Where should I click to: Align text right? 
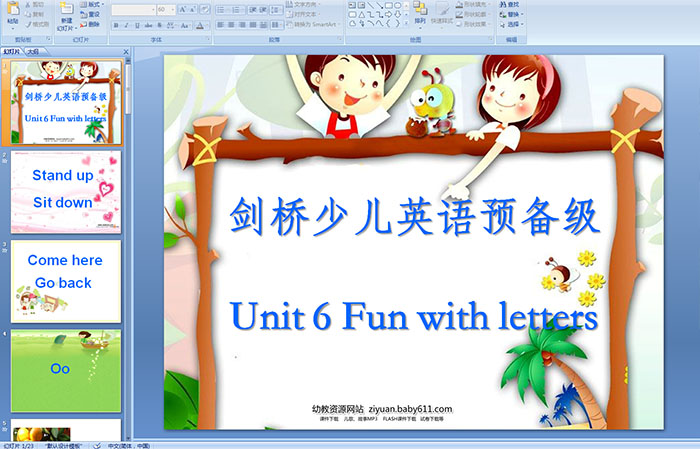(x=242, y=25)
